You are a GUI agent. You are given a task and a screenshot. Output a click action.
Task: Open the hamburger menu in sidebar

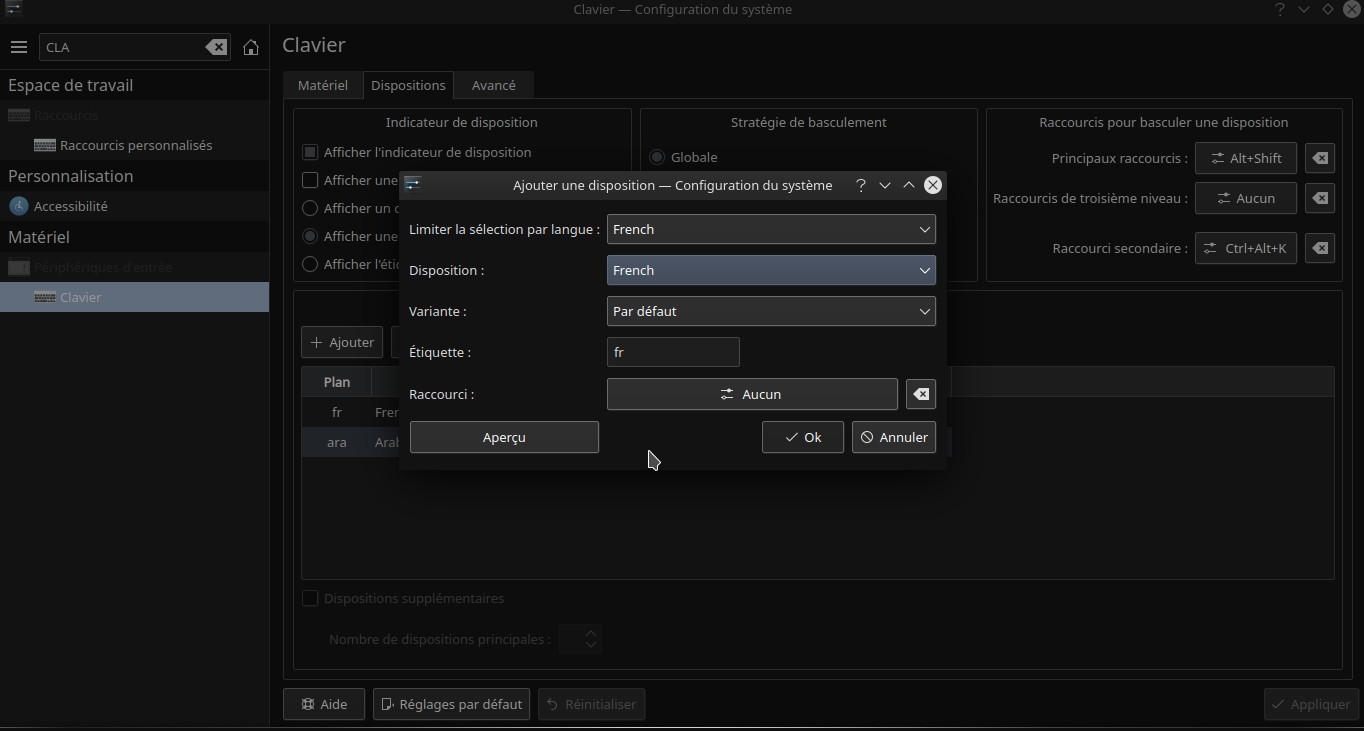click(x=18, y=47)
